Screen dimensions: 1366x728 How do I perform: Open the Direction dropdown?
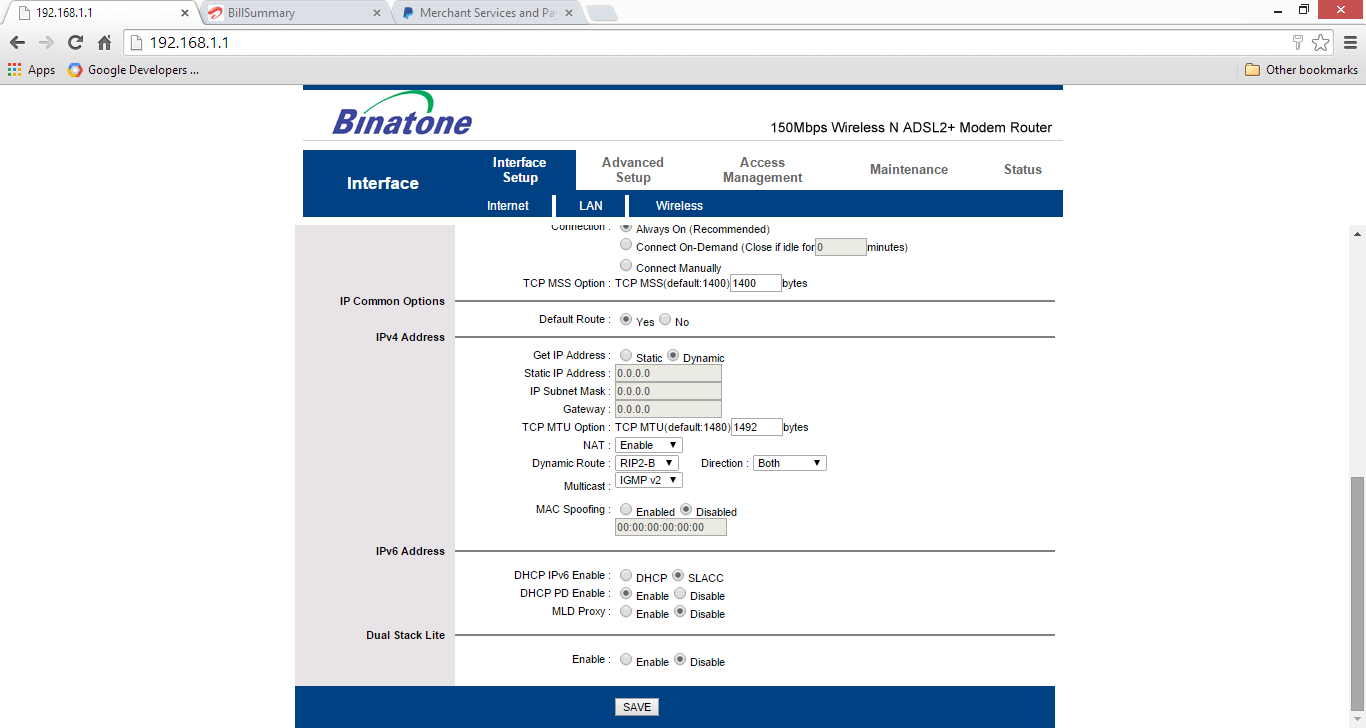click(790, 463)
